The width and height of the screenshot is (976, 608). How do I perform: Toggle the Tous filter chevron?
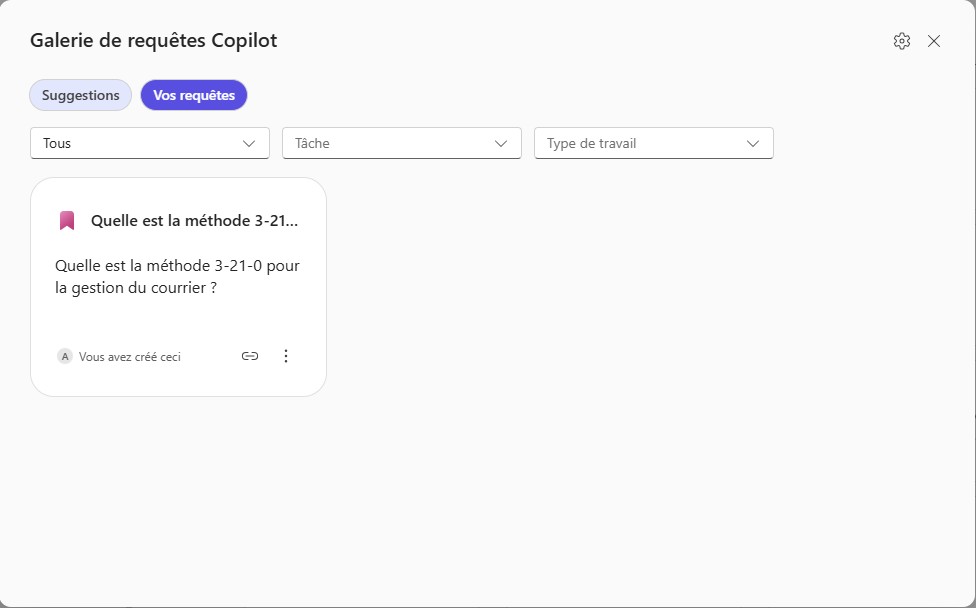point(249,143)
